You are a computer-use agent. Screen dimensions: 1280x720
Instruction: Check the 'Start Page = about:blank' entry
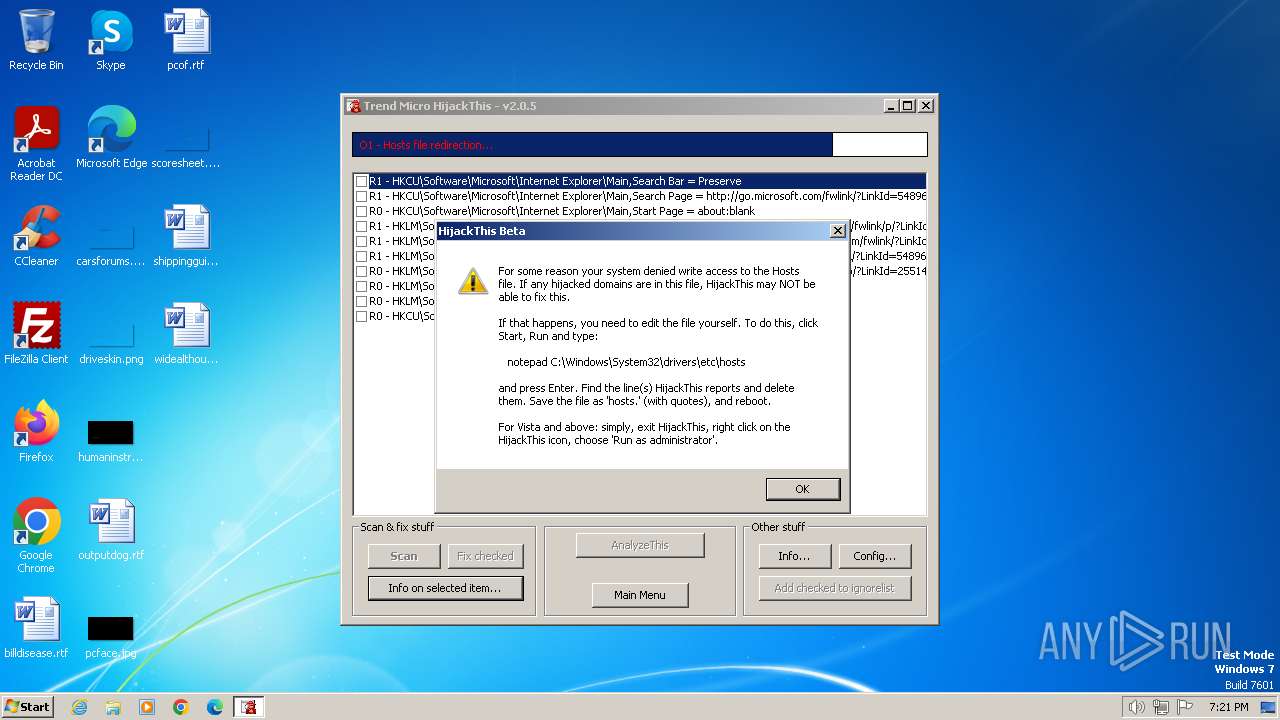coord(362,211)
